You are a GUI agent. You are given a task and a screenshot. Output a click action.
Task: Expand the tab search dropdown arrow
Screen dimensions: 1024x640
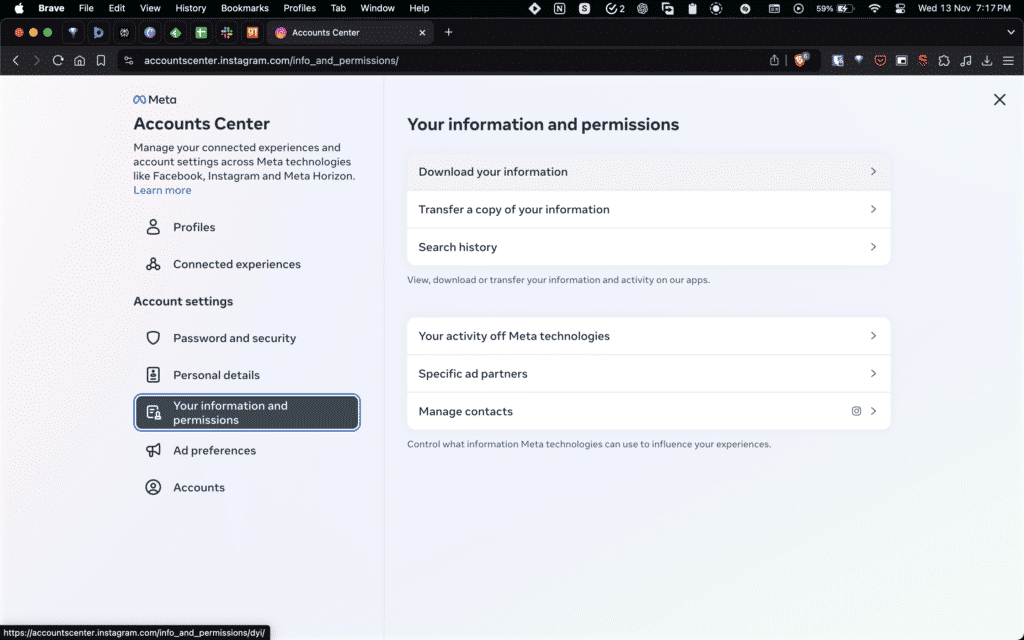tap(1011, 32)
